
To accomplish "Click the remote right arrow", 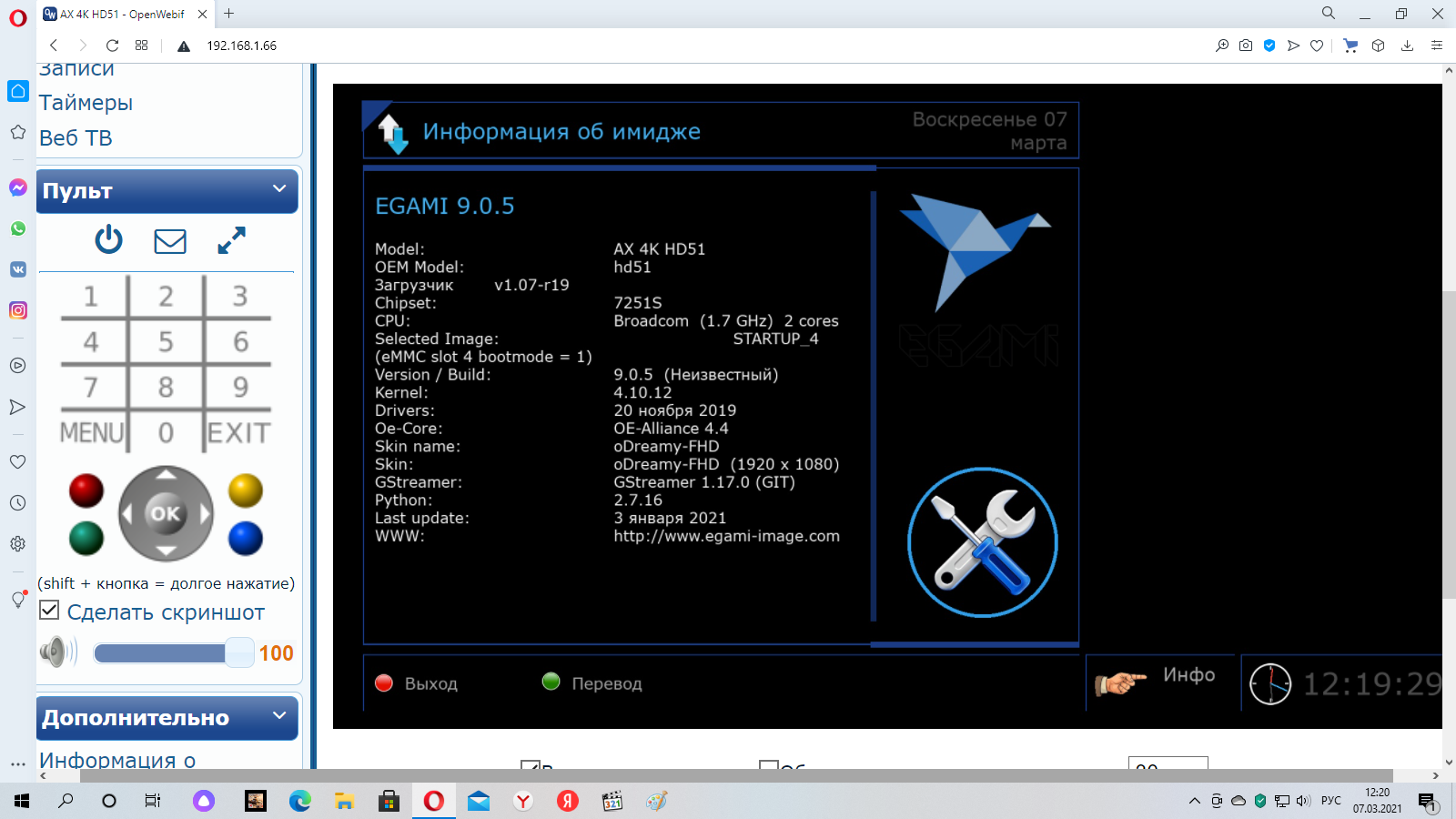I will point(205,514).
